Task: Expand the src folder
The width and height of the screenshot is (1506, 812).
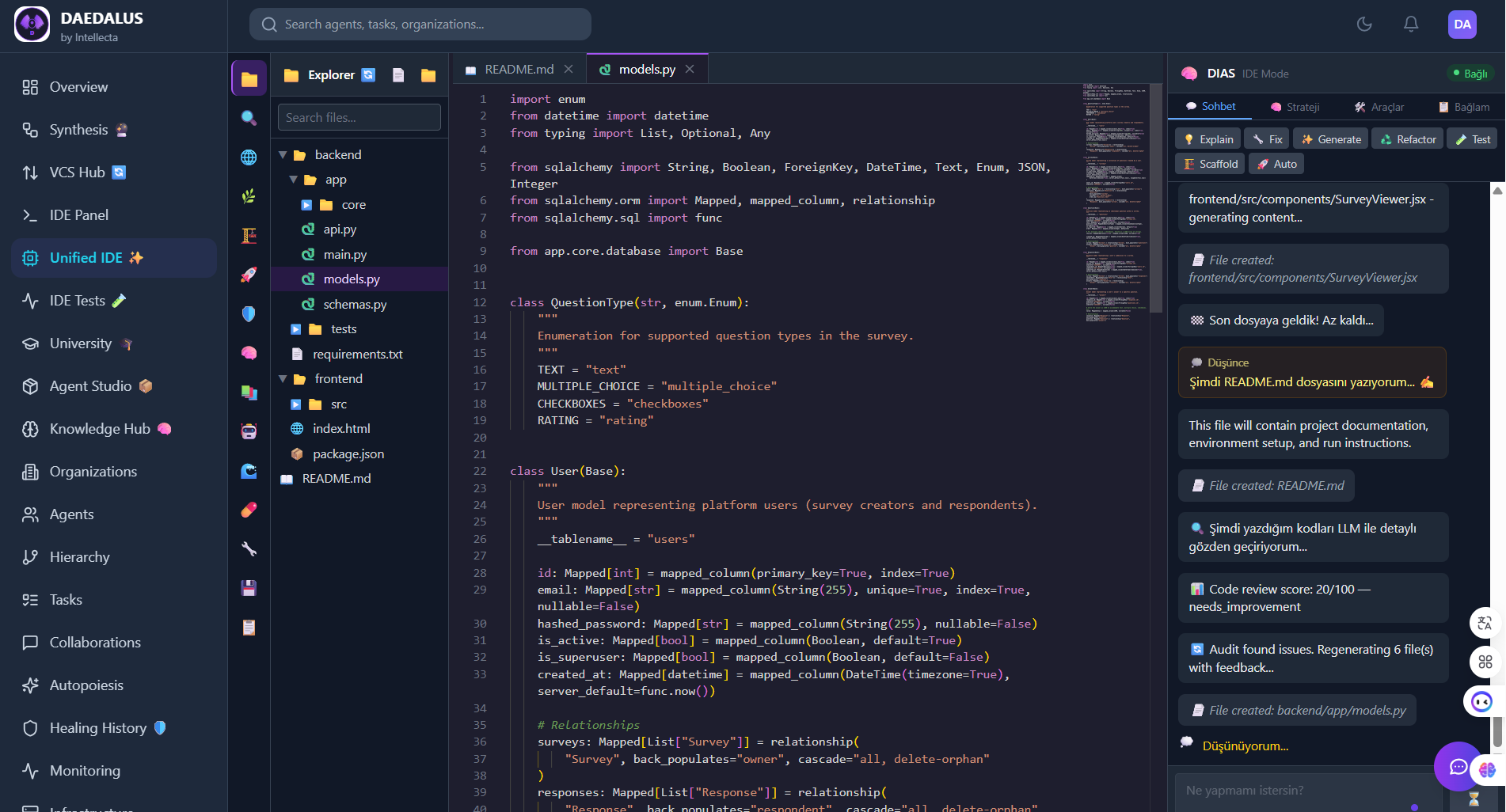Action: [x=295, y=404]
